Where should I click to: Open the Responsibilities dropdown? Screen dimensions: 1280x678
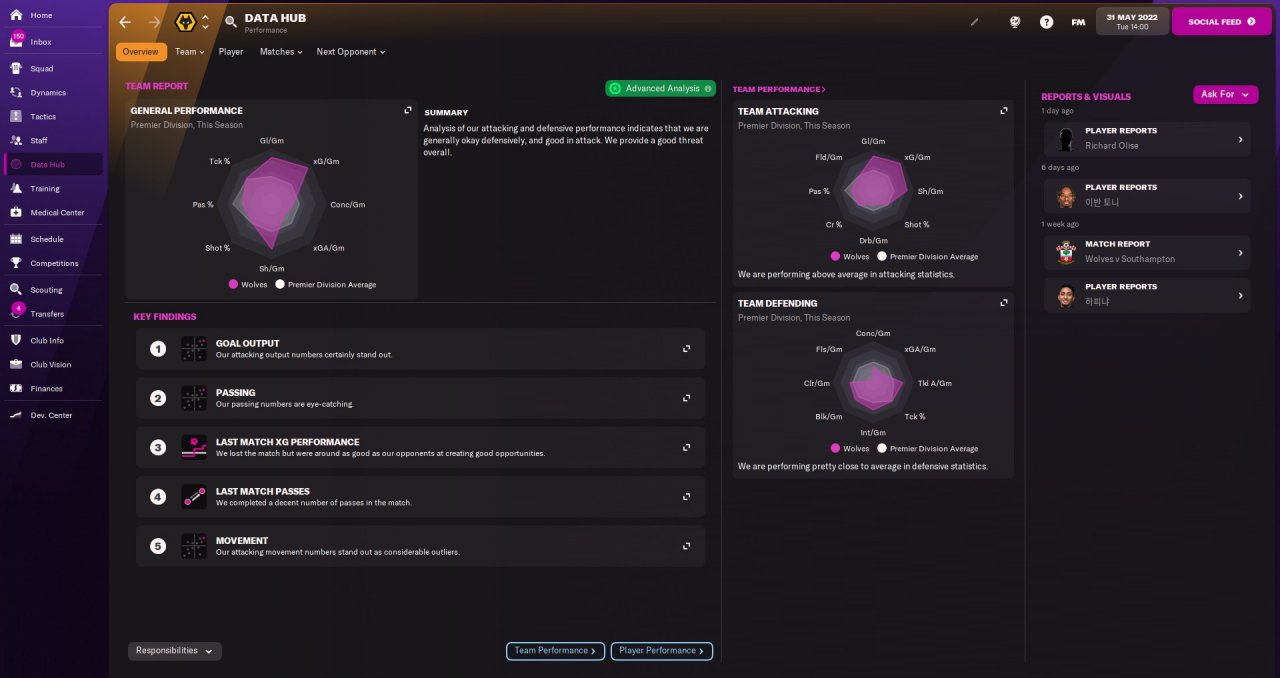(174, 651)
